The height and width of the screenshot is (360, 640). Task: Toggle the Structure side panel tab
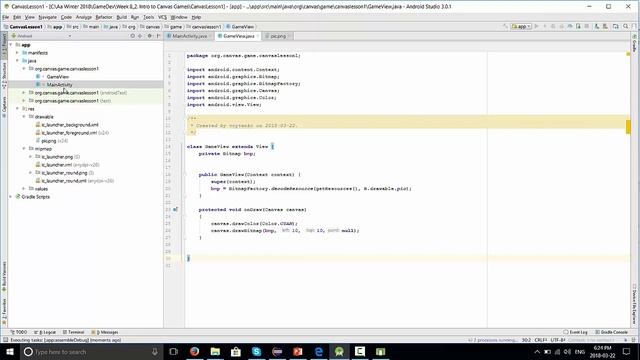[4, 76]
